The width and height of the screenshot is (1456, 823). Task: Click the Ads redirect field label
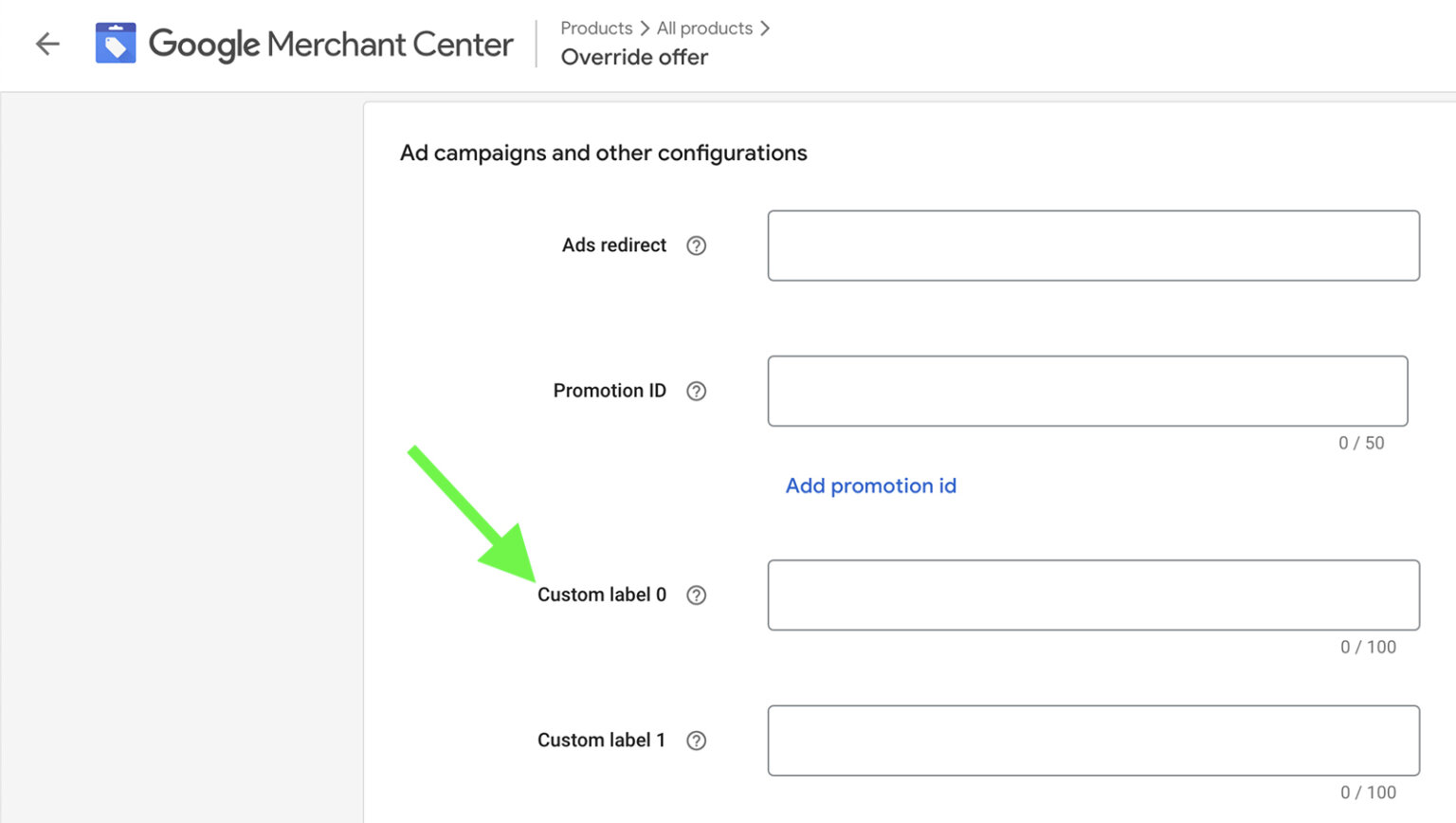pos(613,246)
